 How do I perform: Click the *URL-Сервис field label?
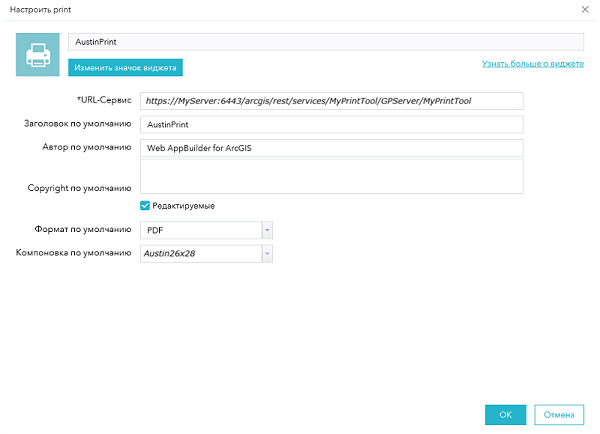[104, 101]
